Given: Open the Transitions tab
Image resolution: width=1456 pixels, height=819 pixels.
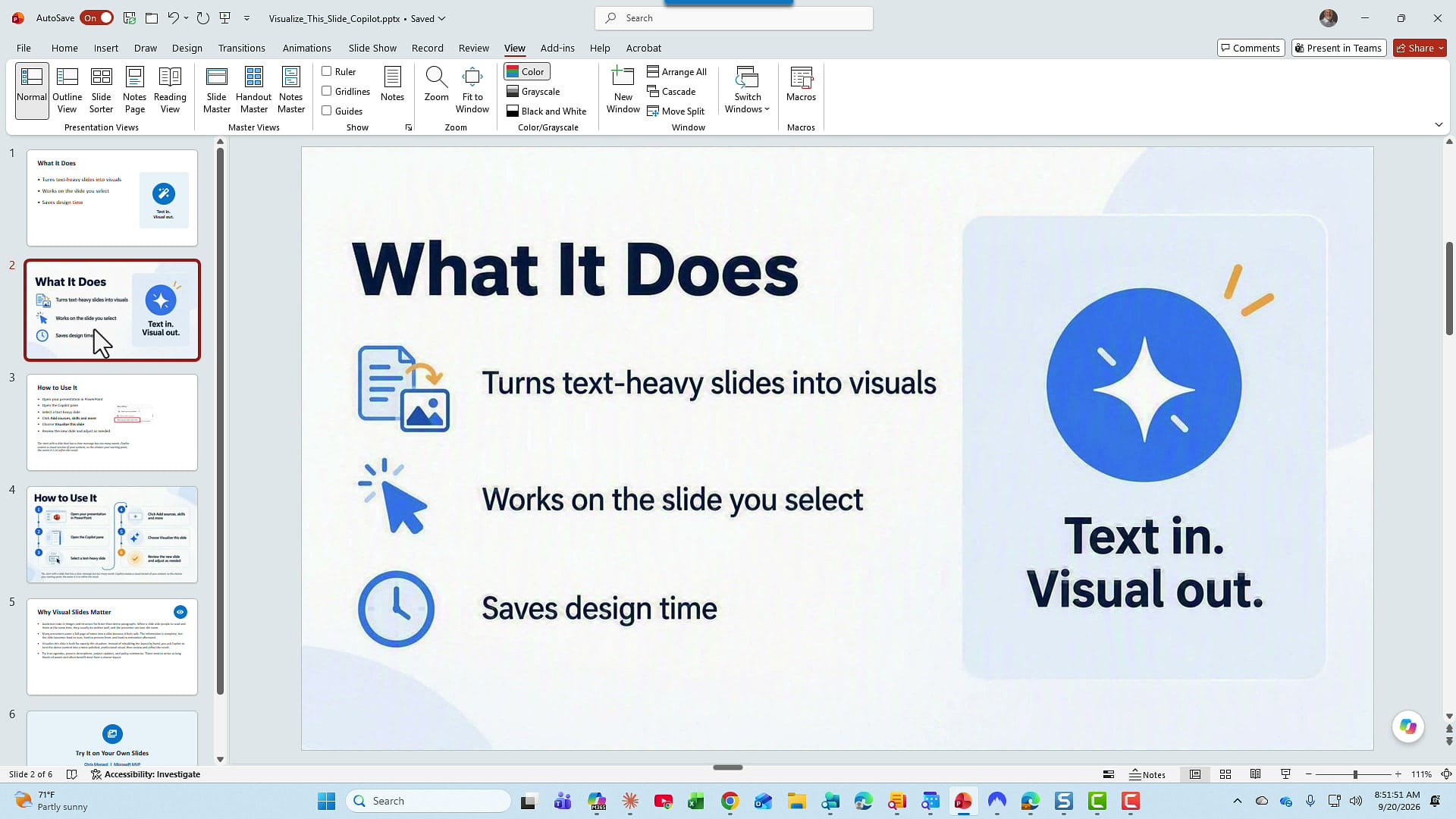Looking at the screenshot, I should (x=241, y=48).
